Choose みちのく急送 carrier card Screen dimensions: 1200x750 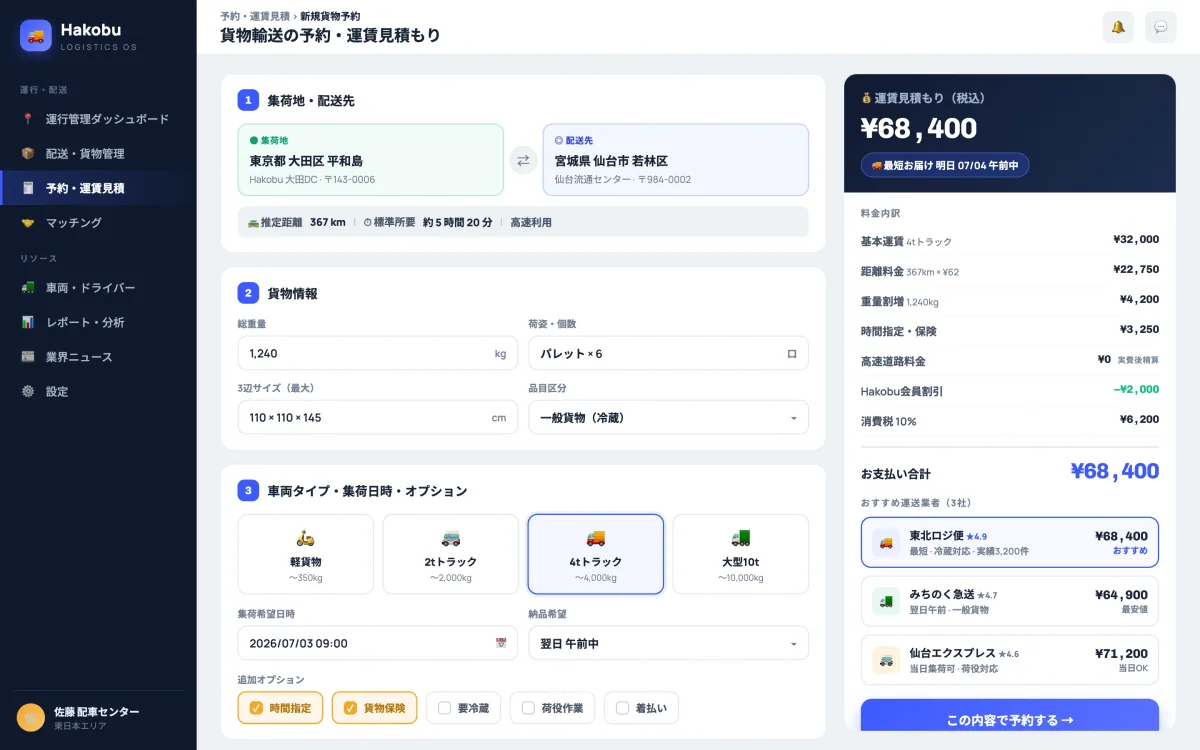(x=1010, y=601)
